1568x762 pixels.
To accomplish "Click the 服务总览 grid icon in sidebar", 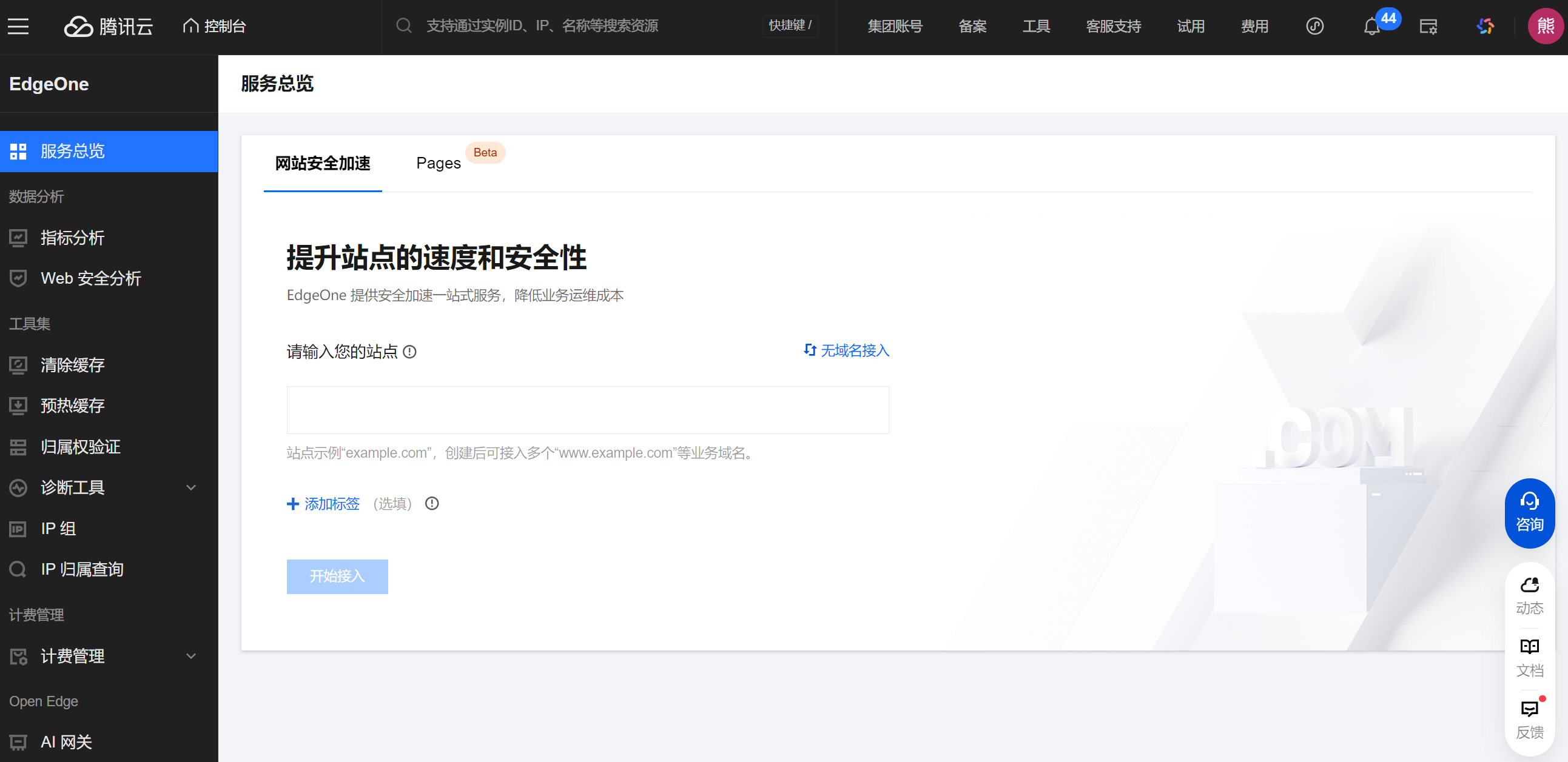I will [18, 151].
